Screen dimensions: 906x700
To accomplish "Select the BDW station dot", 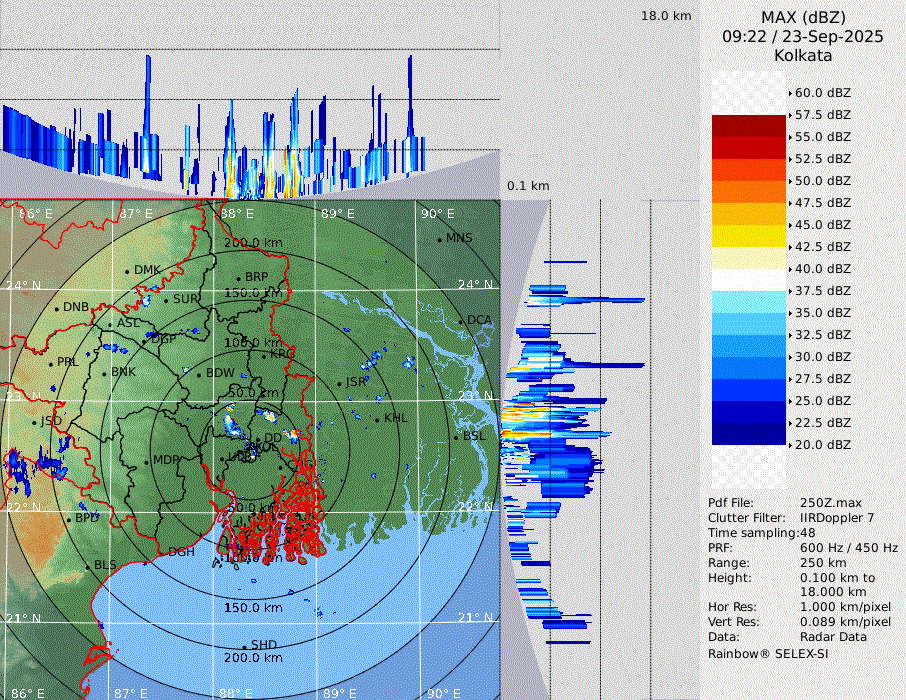I will (x=198, y=374).
